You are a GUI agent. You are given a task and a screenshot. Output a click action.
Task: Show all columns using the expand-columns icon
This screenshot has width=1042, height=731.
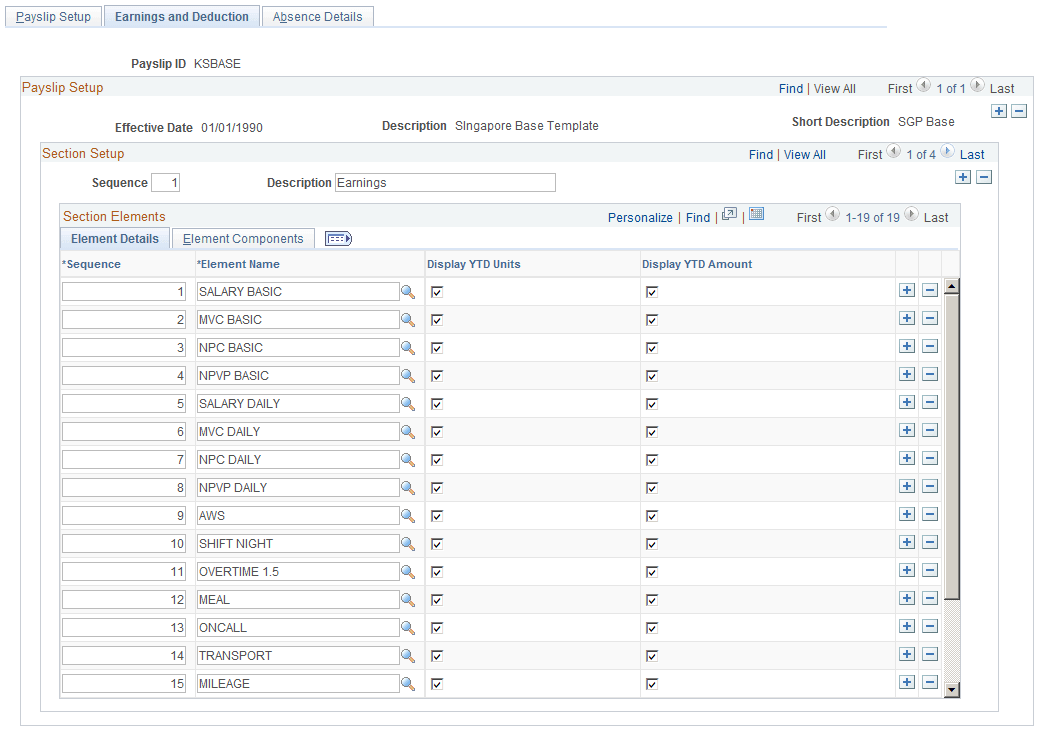click(x=337, y=238)
